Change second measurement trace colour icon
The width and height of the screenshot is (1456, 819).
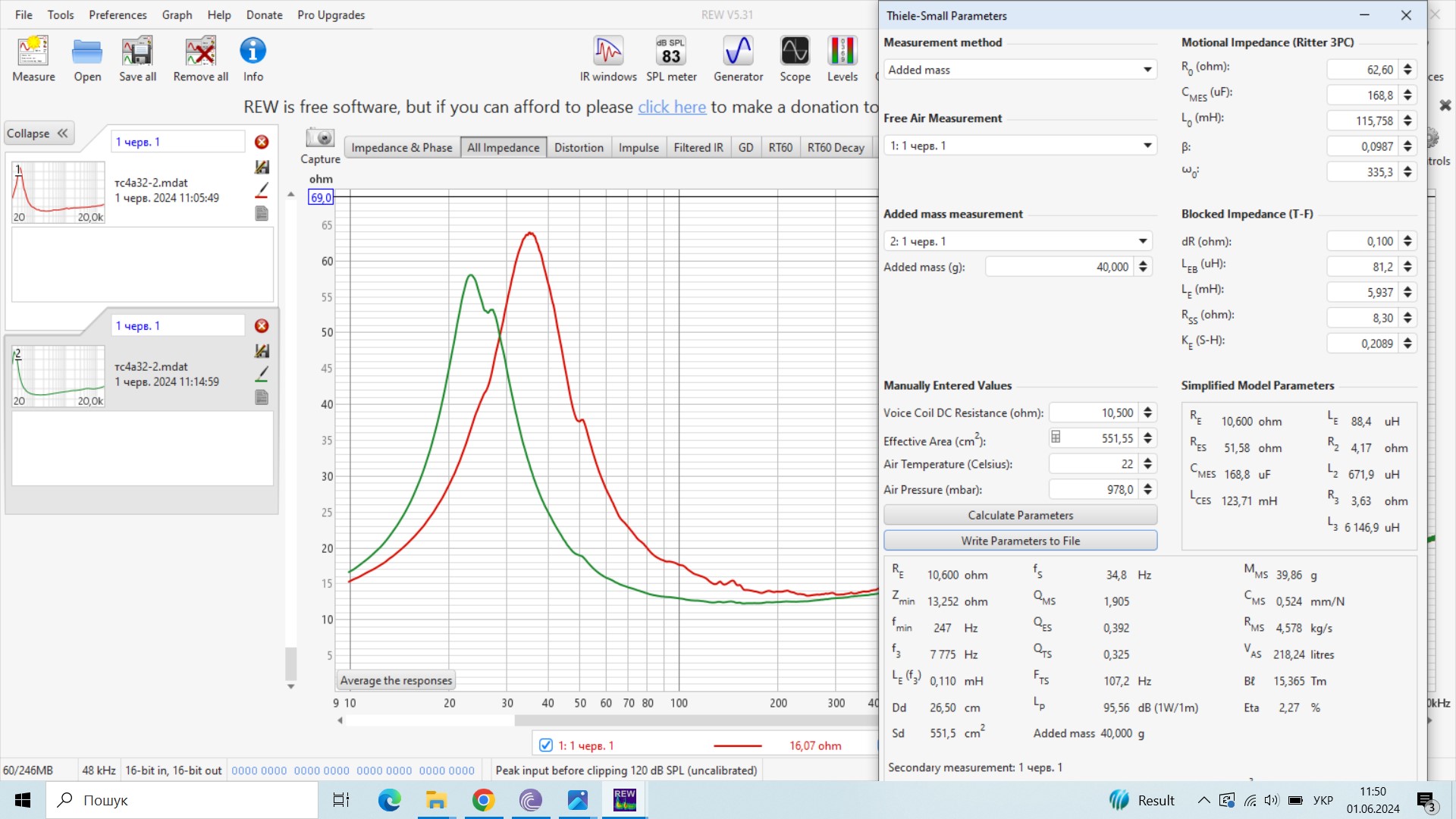click(262, 374)
